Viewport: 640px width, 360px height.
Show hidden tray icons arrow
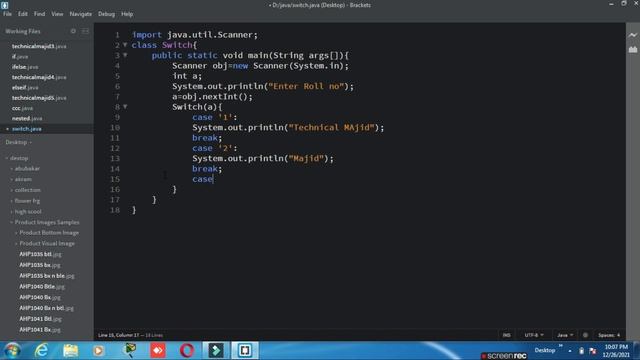(570, 351)
